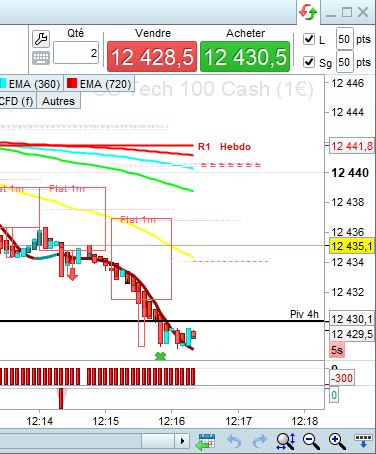Click the 12:16 time axis label
This screenshot has width=376, height=454.
[x=172, y=421]
